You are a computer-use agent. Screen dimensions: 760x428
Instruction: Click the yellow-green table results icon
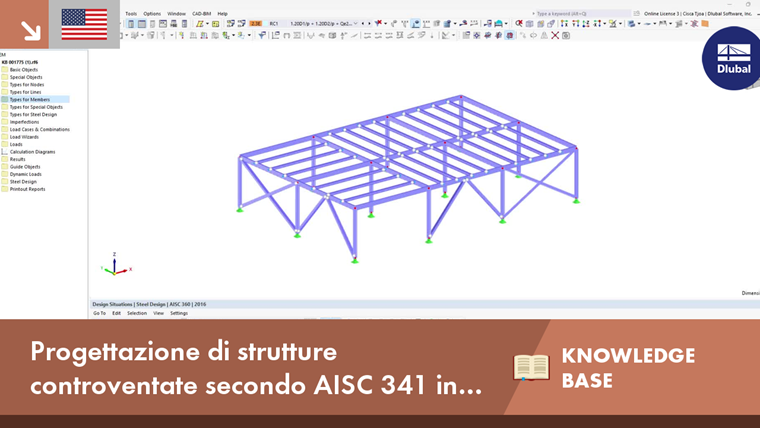point(216,23)
